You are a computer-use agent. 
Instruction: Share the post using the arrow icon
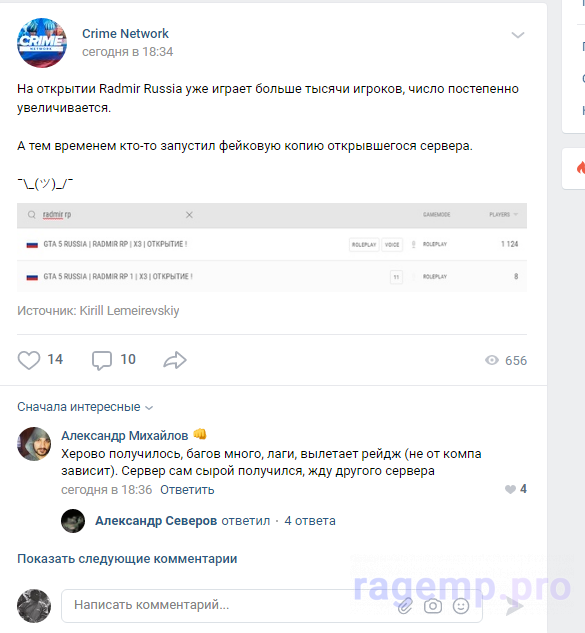pos(175,360)
